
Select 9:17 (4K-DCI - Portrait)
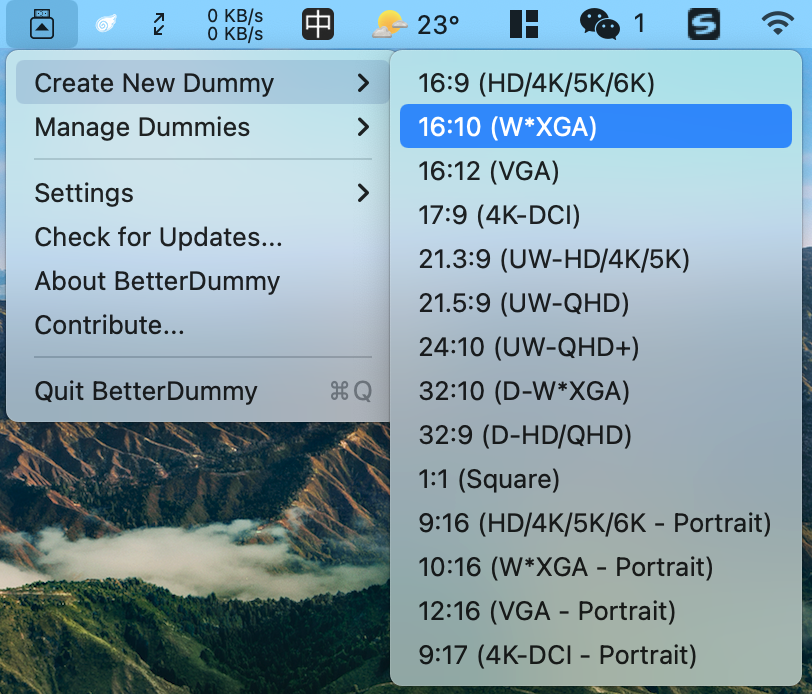coord(596,655)
